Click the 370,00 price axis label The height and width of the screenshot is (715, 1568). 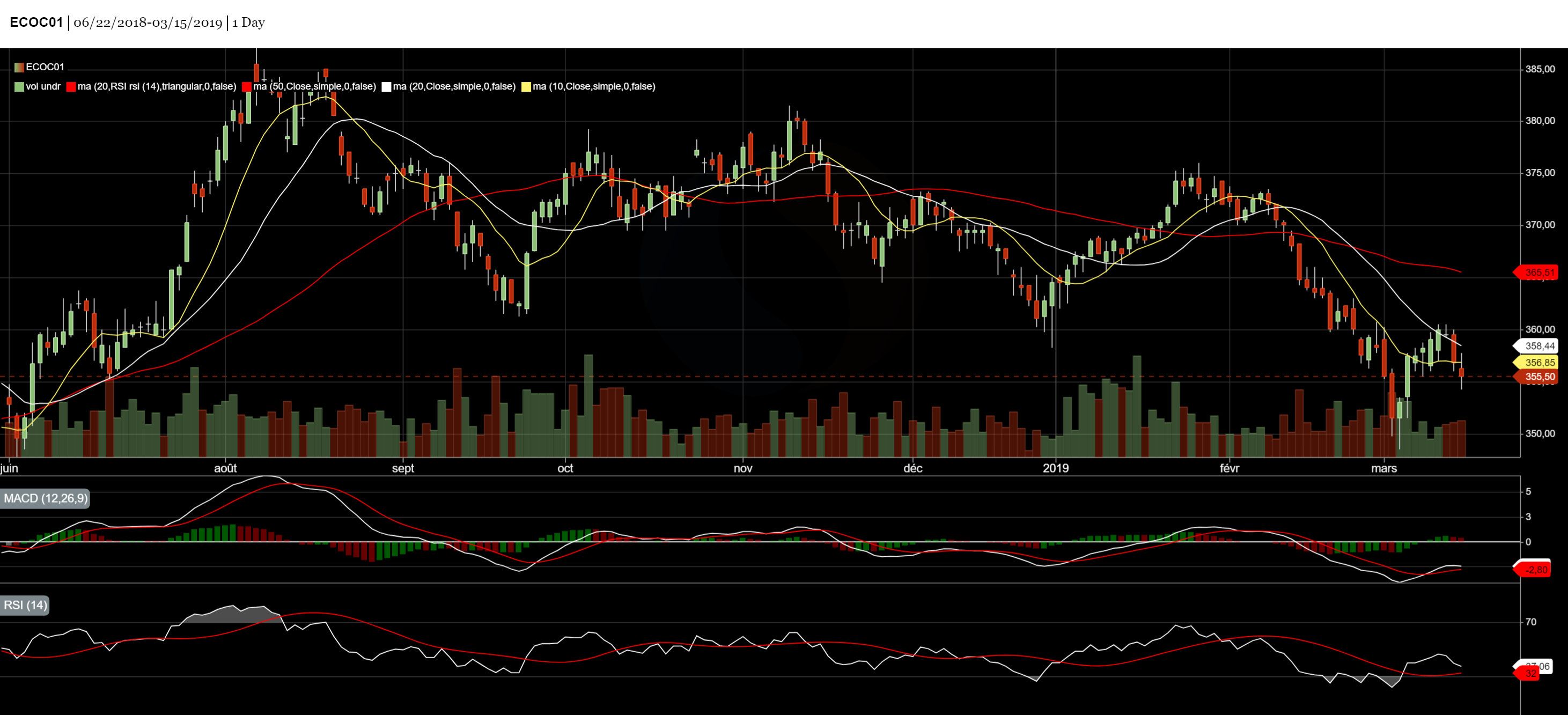click(x=1540, y=225)
